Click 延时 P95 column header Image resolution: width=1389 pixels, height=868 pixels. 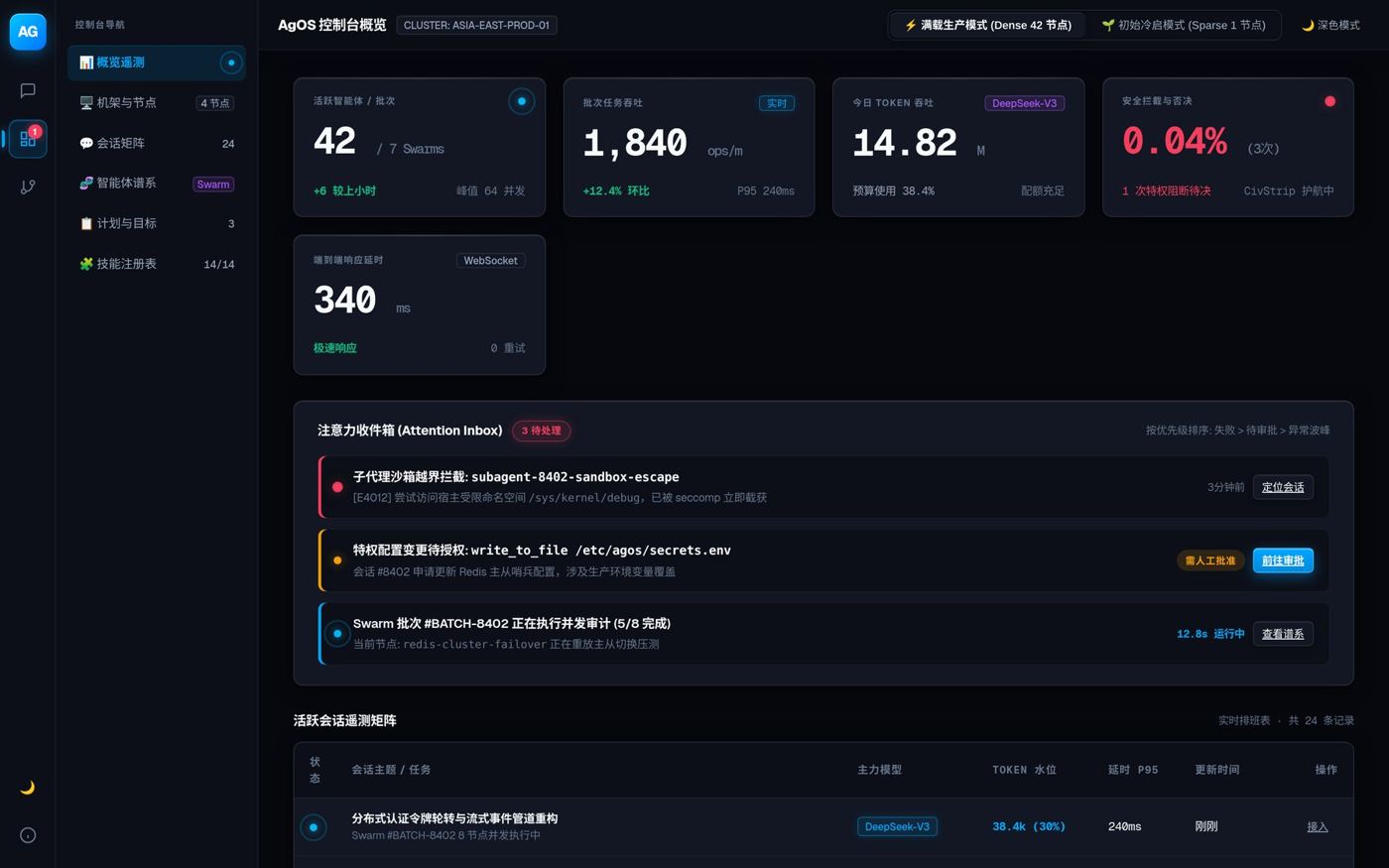click(x=1133, y=770)
